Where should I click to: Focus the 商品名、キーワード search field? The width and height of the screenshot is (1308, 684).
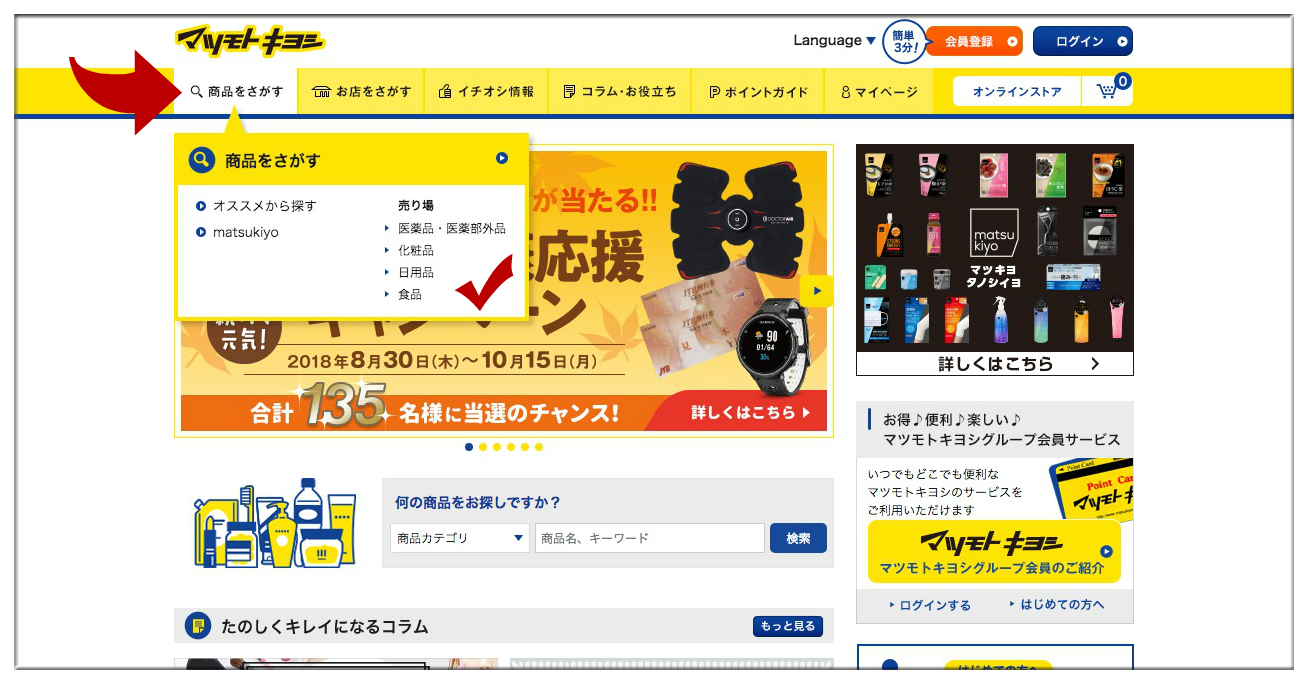650,538
